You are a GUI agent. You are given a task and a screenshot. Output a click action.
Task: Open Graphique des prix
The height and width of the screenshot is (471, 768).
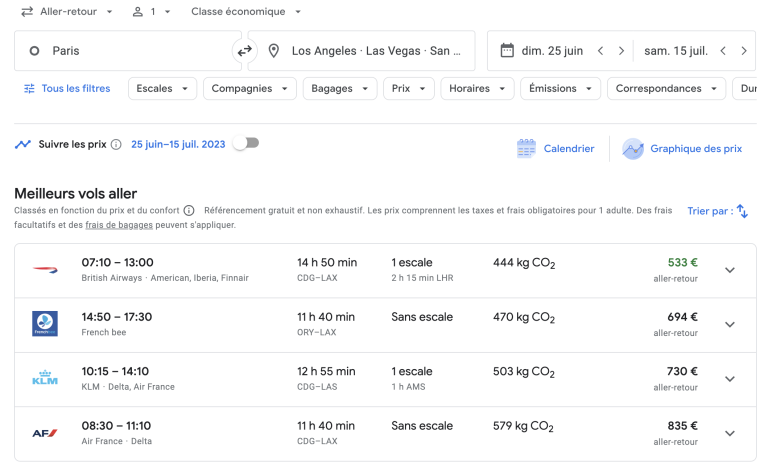click(682, 149)
